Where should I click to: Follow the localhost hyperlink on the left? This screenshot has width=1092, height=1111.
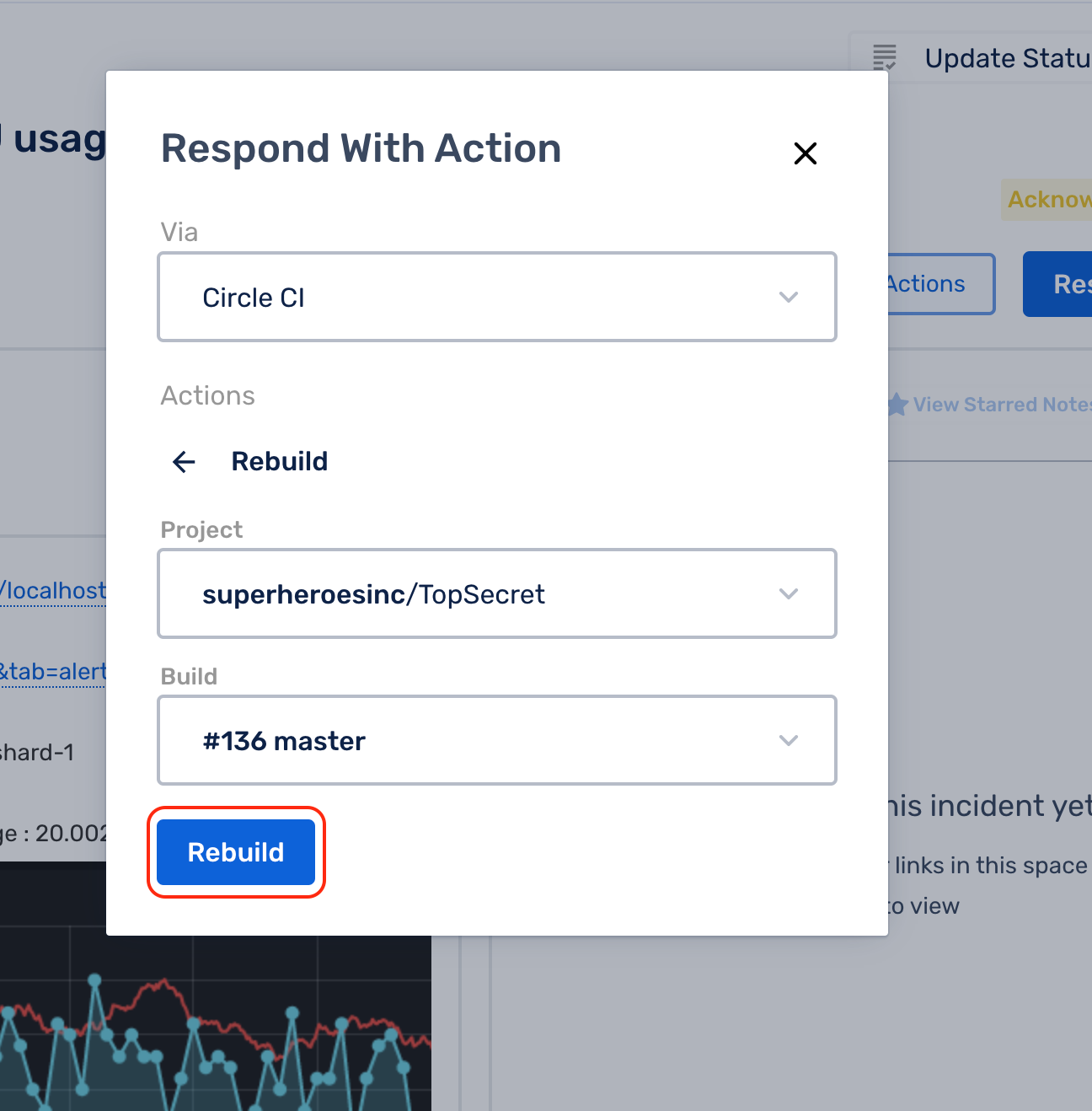(53, 591)
